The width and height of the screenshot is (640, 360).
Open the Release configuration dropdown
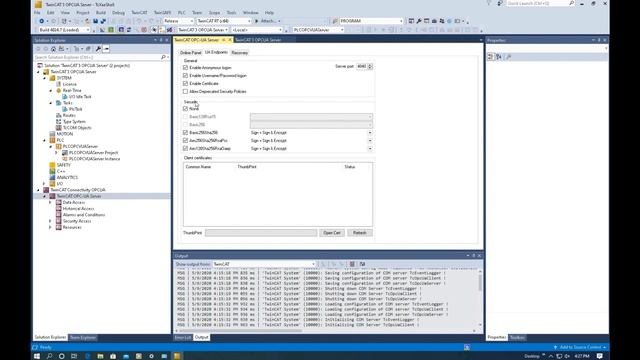(x=178, y=21)
